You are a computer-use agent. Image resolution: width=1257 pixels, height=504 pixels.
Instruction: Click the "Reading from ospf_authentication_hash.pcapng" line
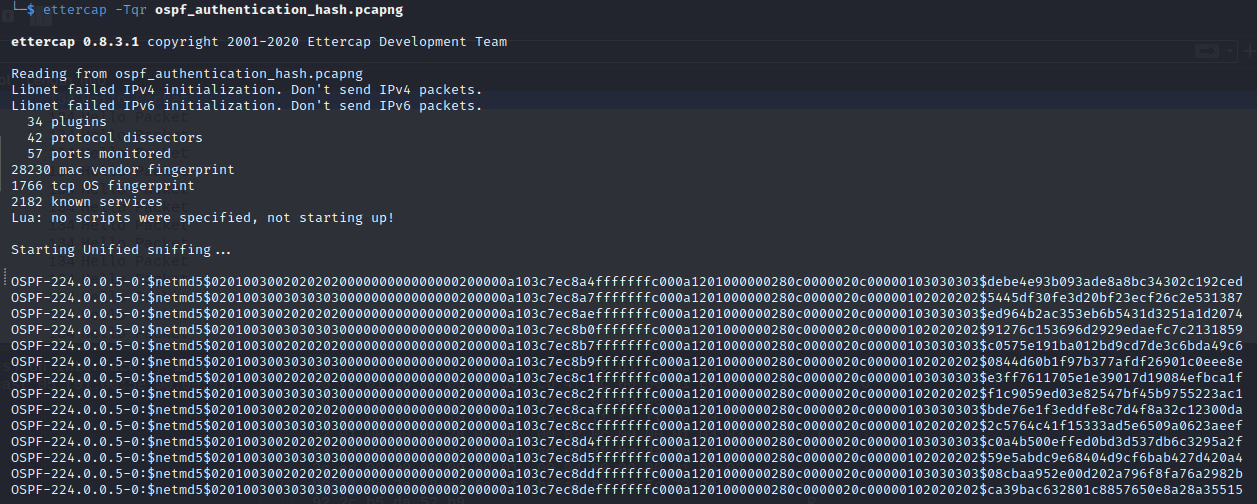pyautogui.click(x=187, y=74)
